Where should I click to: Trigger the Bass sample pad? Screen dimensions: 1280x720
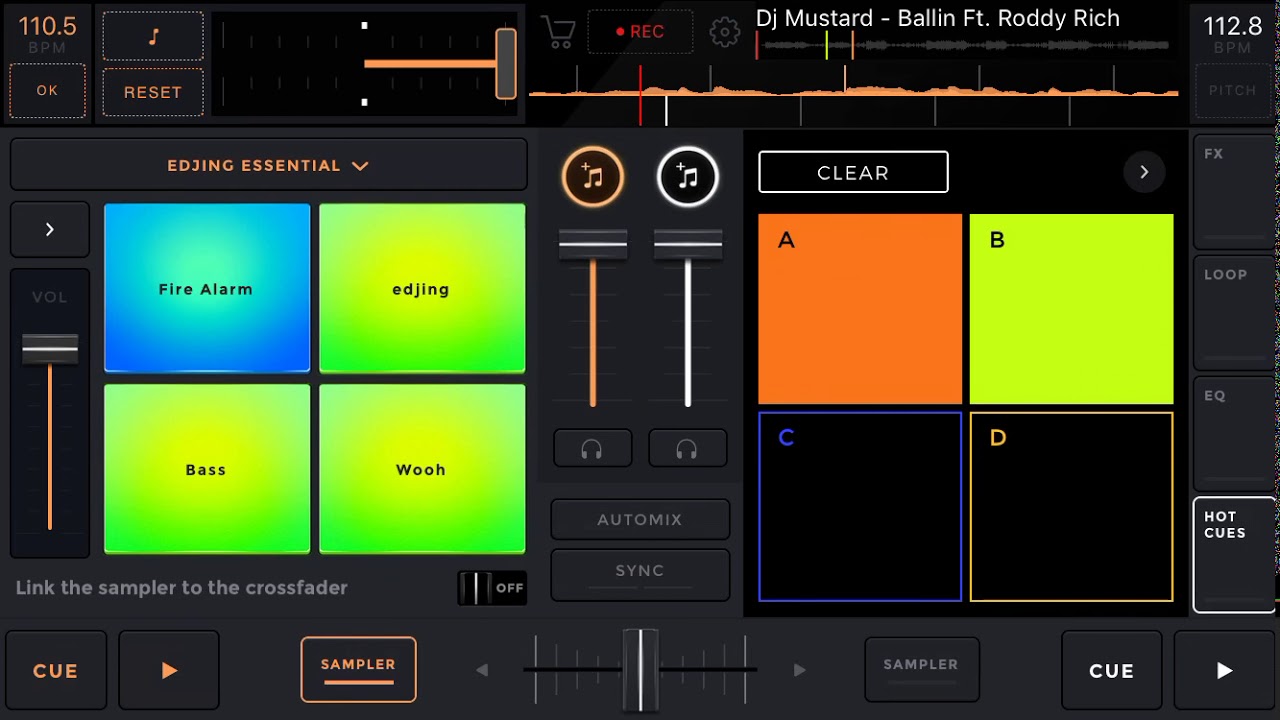(207, 469)
